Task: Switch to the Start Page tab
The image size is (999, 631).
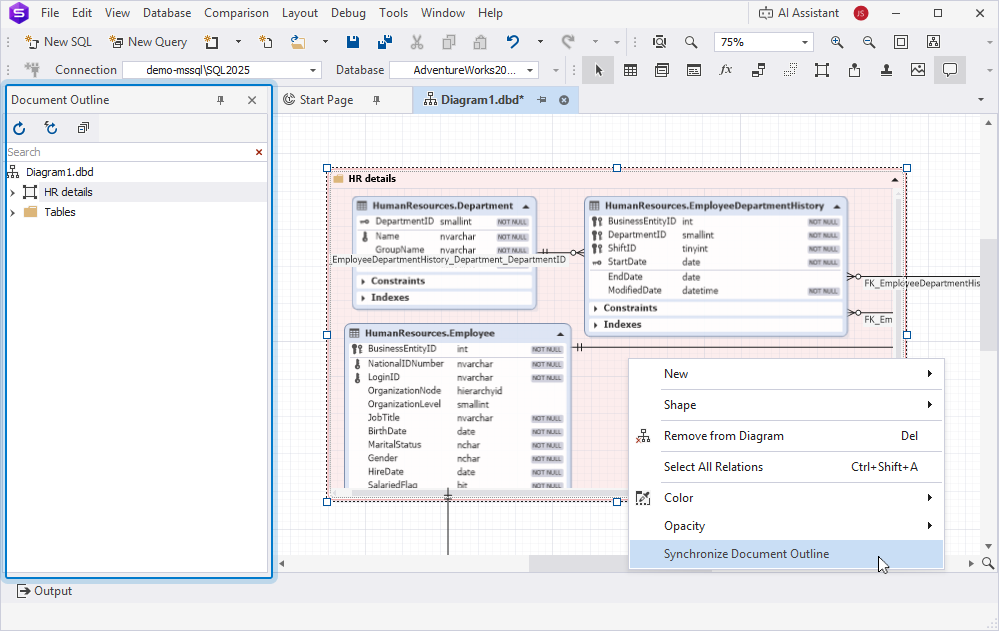Action: tap(326, 100)
